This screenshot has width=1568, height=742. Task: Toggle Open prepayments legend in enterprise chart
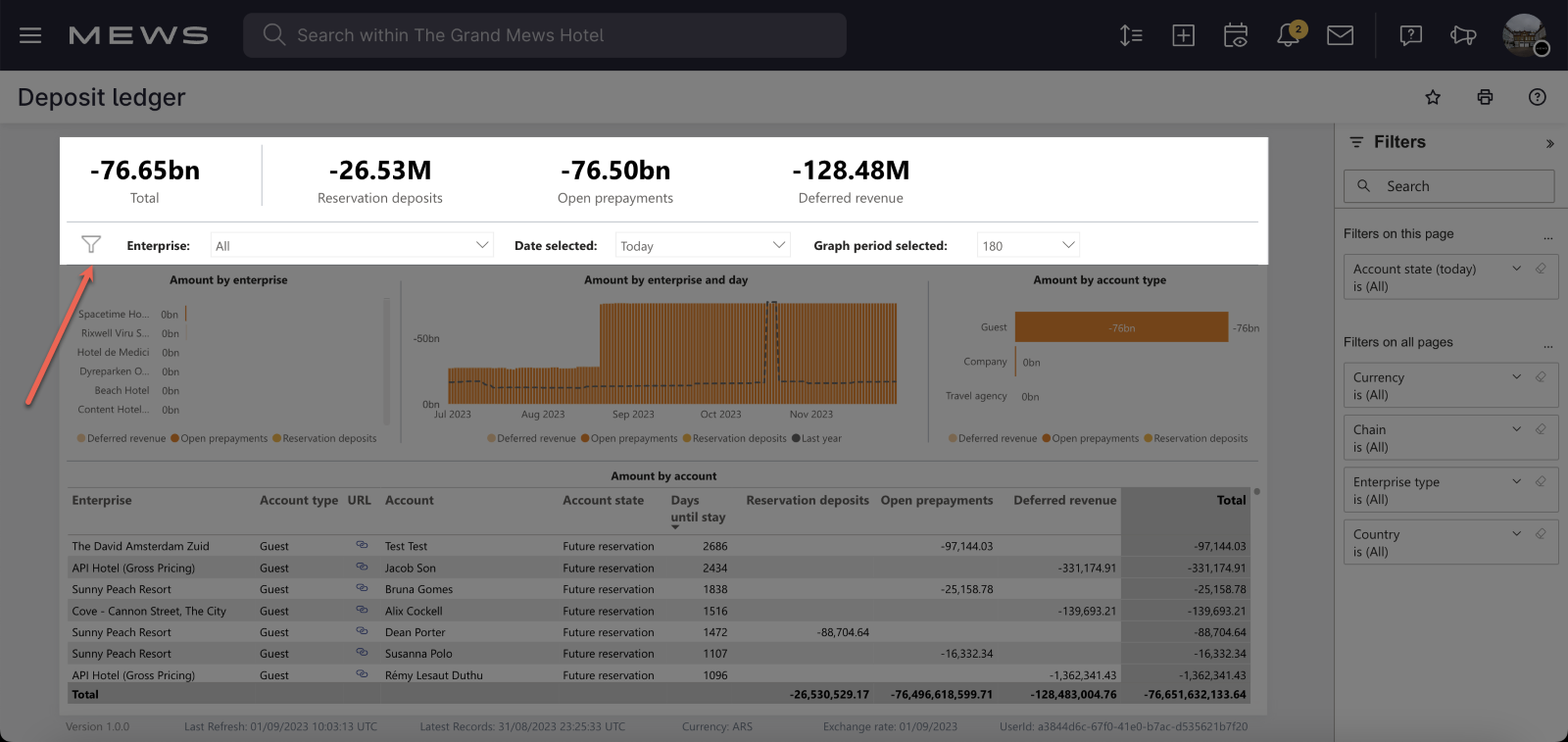click(x=220, y=439)
